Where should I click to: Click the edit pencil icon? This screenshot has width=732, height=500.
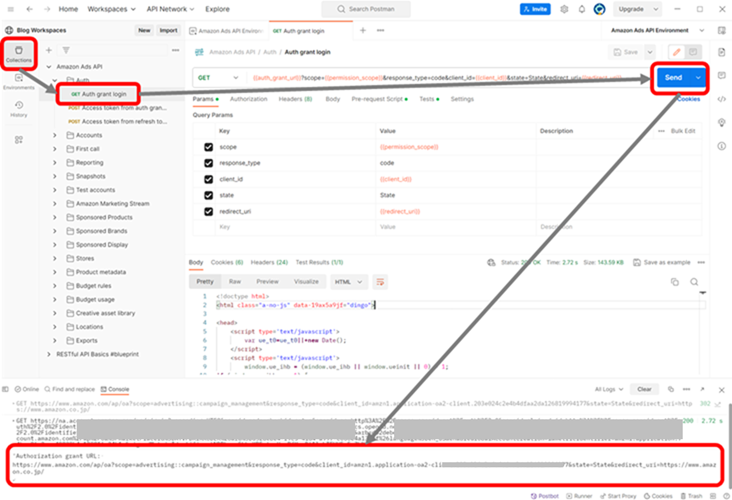pyautogui.click(x=676, y=52)
